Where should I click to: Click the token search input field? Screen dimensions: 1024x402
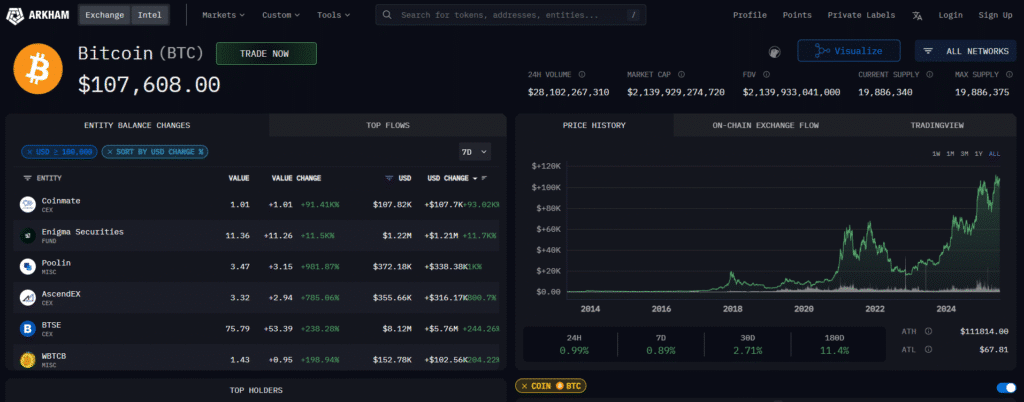[x=511, y=14]
